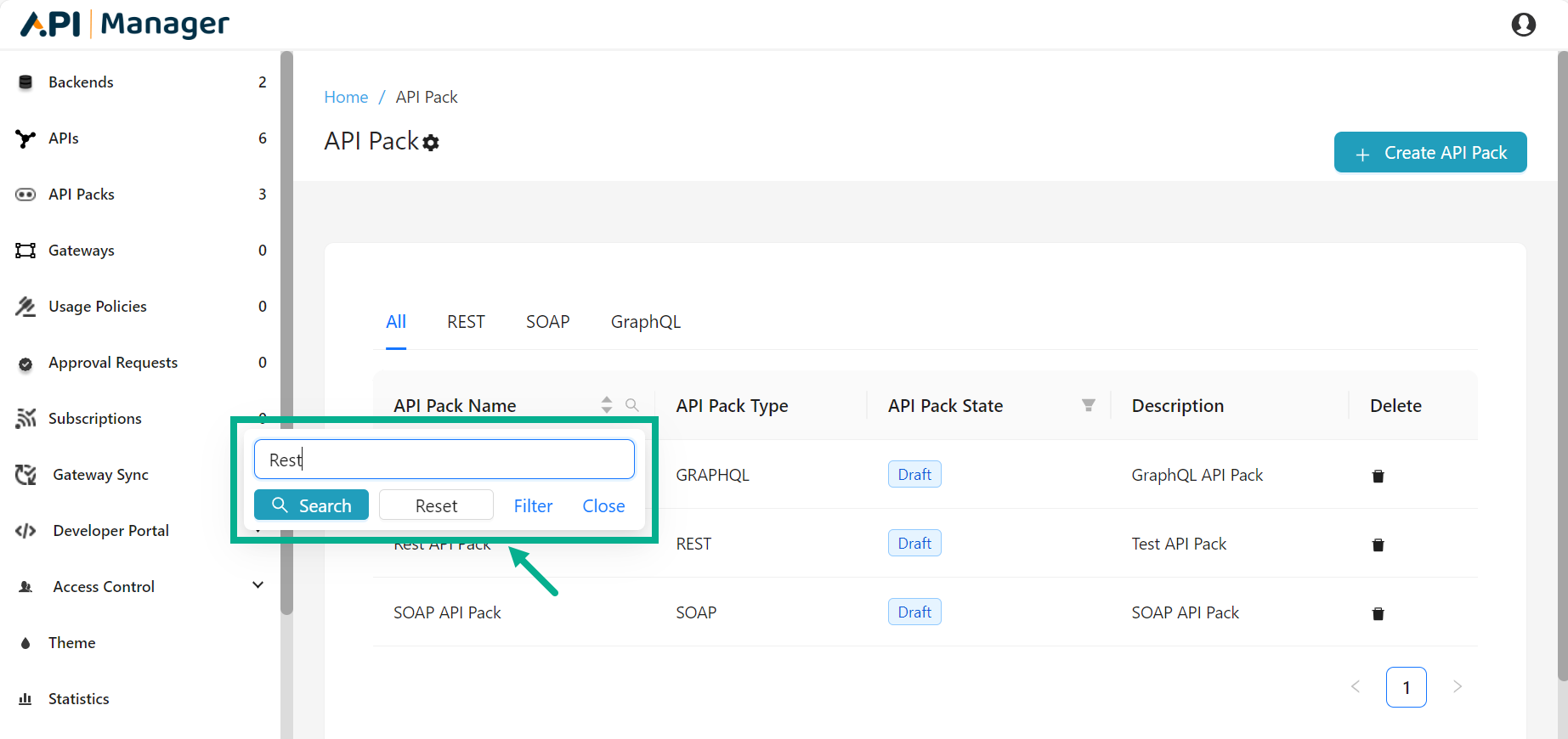This screenshot has width=1568, height=739.
Task: Open API Pack State filter icon
Action: [1088, 406]
